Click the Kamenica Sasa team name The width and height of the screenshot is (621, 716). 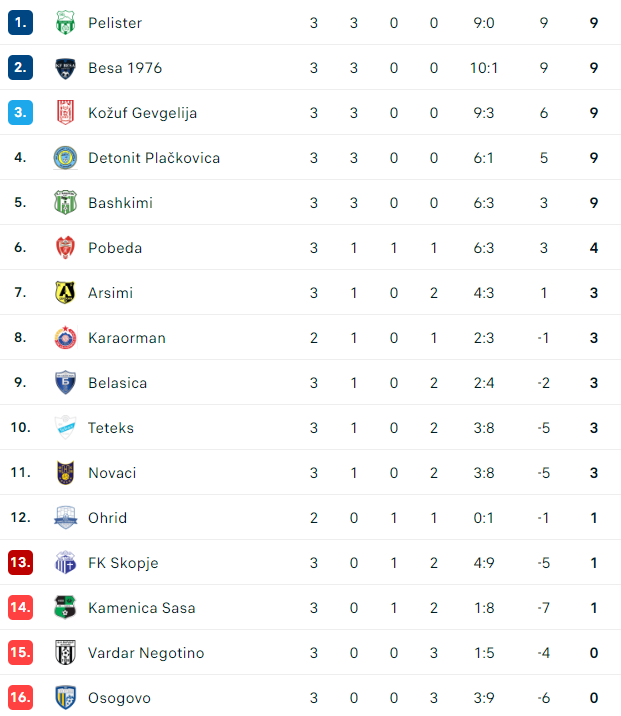pyautogui.click(x=141, y=608)
